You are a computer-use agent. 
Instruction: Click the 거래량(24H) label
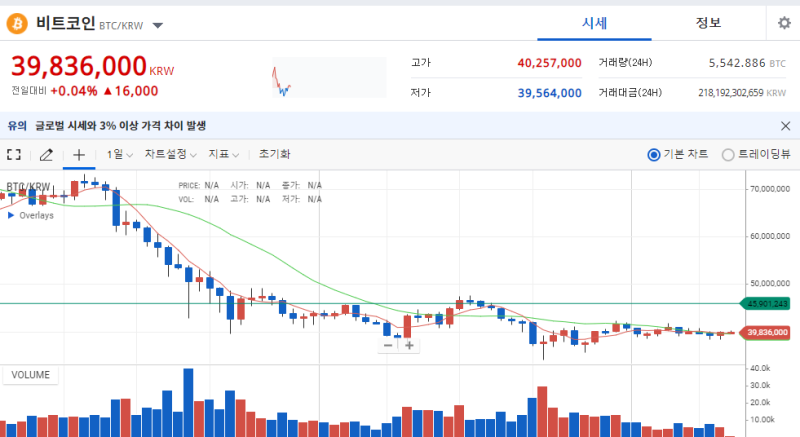(x=625, y=63)
